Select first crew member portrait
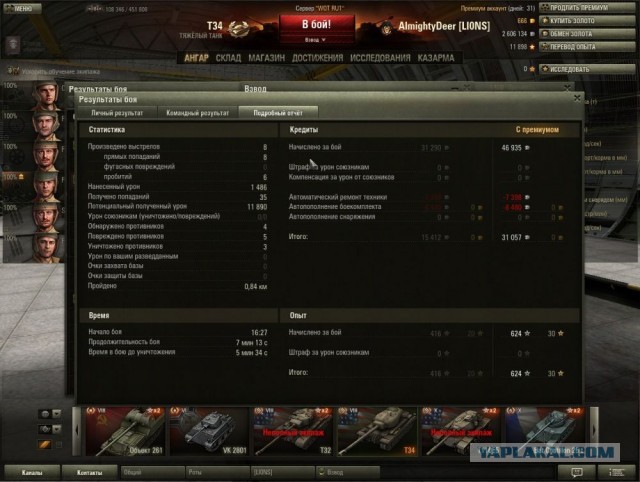Screen dimensions: 640x482 pyautogui.click(x=47, y=96)
